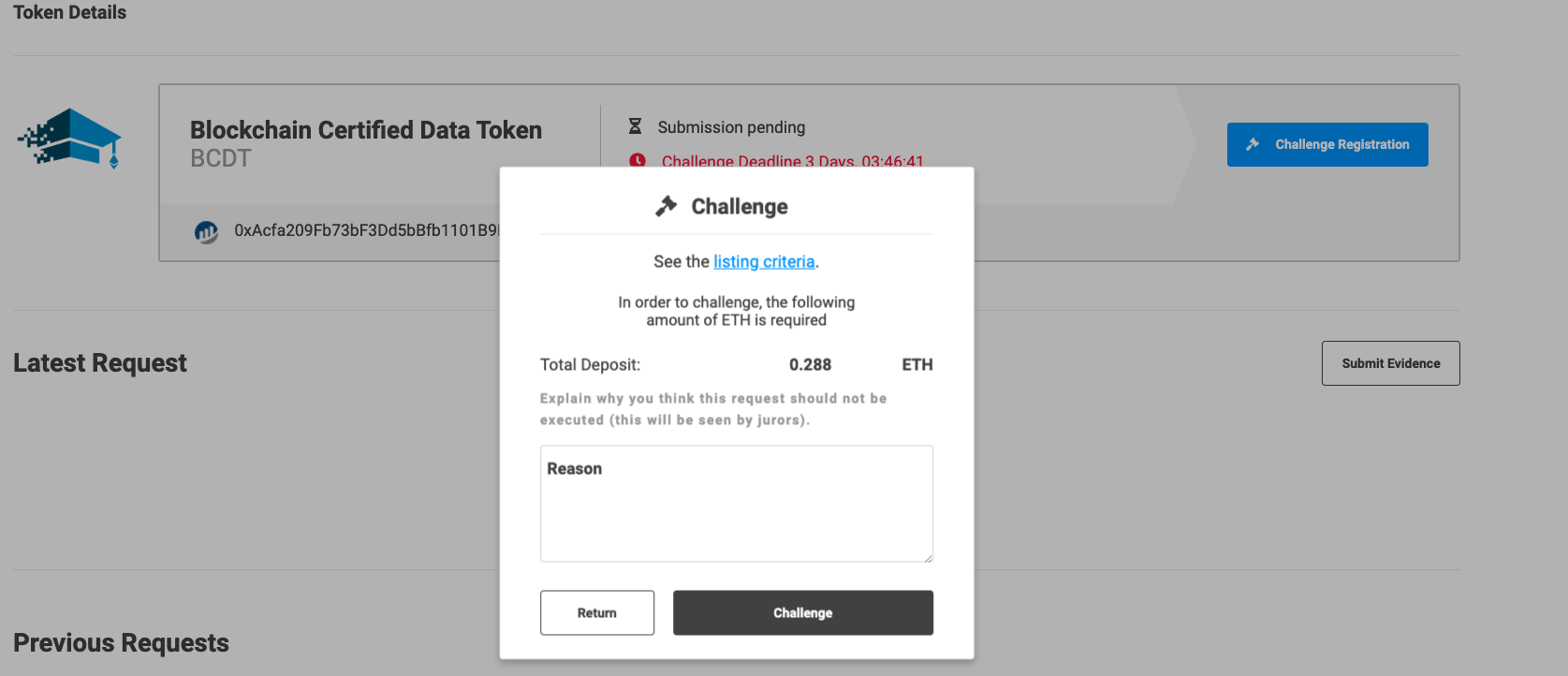Click the gavel icon in the Challenge dialog header
This screenshot has height=676, width=1568.
pyautogui.click(x=667, y=206)
